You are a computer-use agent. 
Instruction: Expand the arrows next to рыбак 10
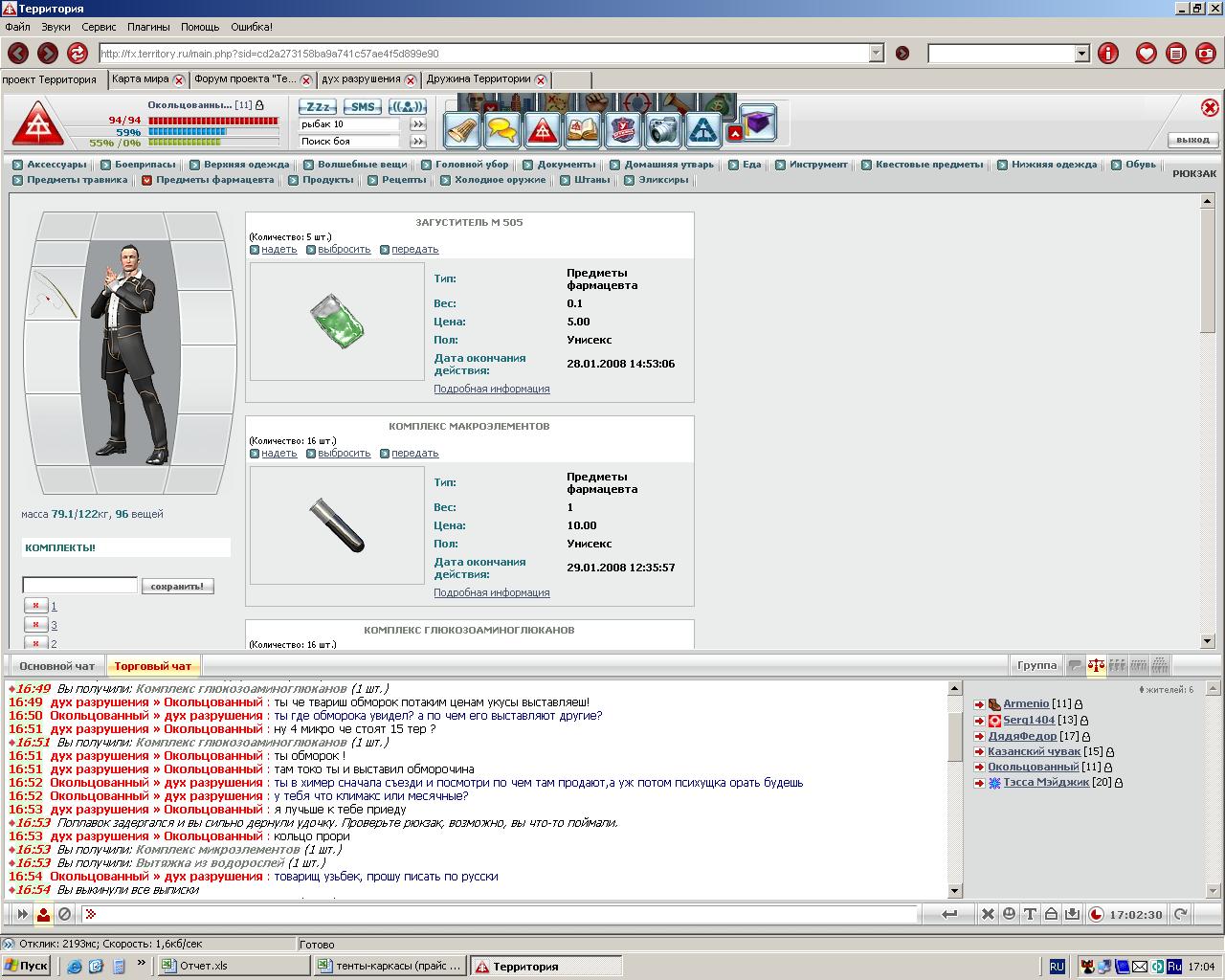pyautogui.click(x=417, y=124)
